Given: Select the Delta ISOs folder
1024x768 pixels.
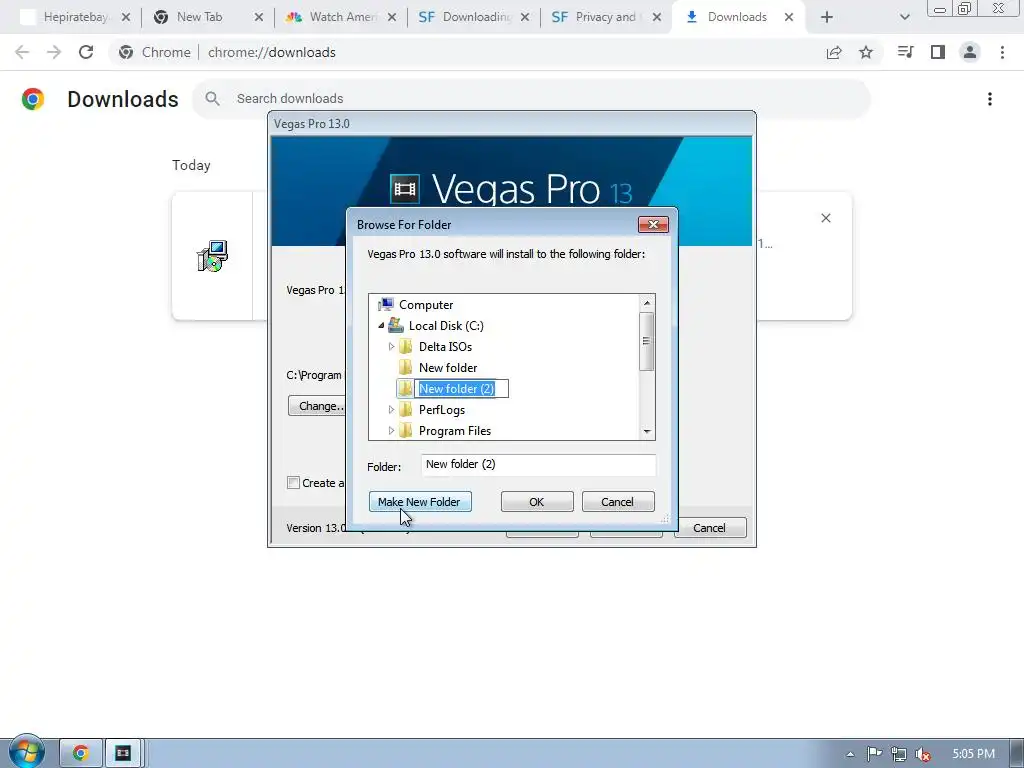Looking at the screenshot, I should click(445, 347).
